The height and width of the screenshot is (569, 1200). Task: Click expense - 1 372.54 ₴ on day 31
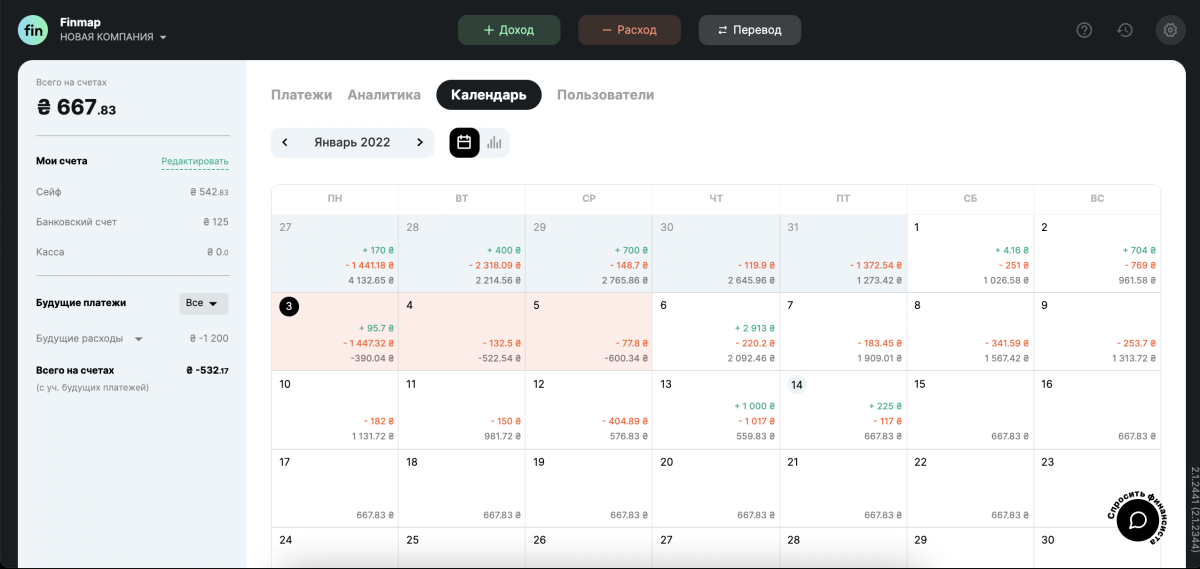click(x=876, y=265)
